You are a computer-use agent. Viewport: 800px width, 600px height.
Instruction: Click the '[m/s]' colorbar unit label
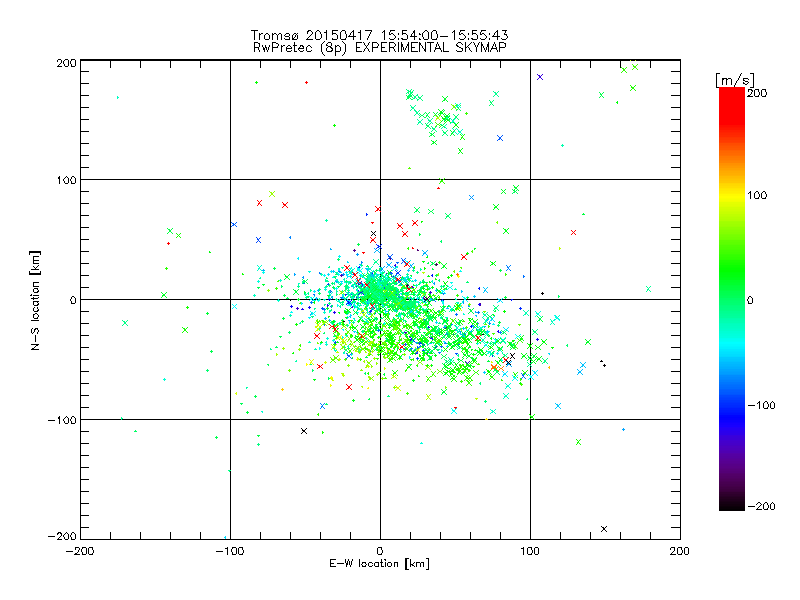(735, 80)
